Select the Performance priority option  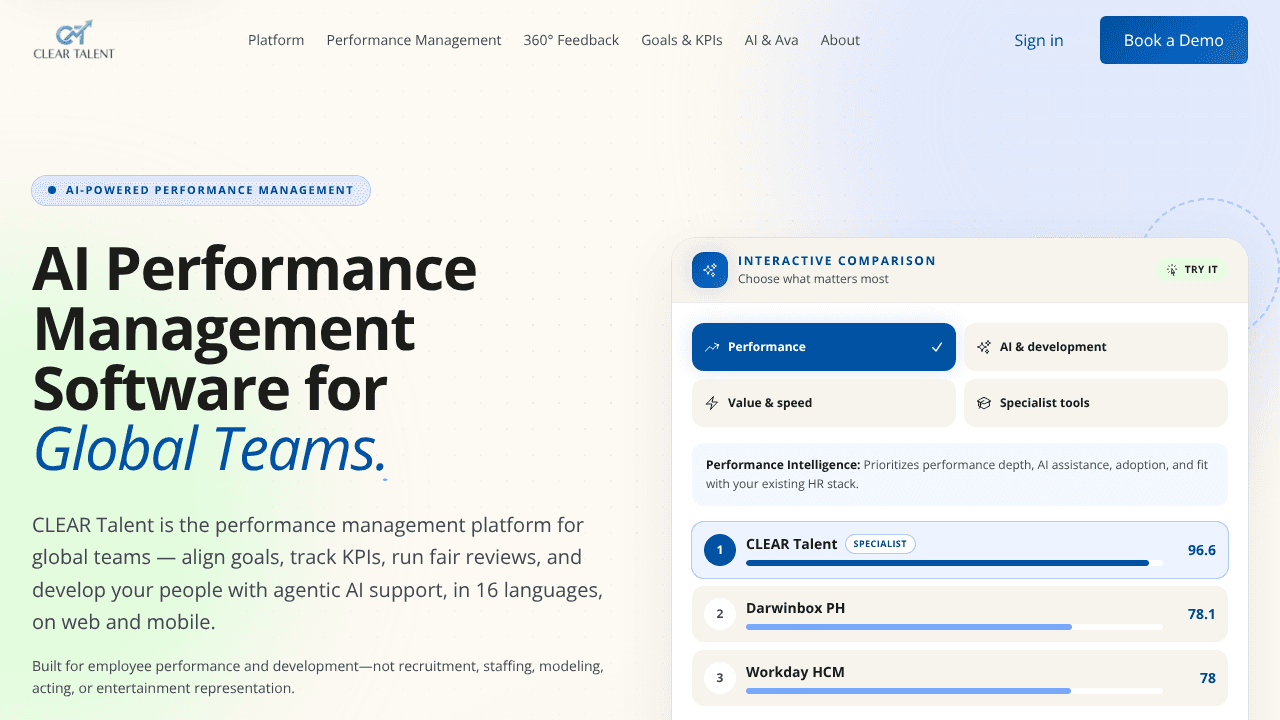pyautogui.click(x=824, y=347)
